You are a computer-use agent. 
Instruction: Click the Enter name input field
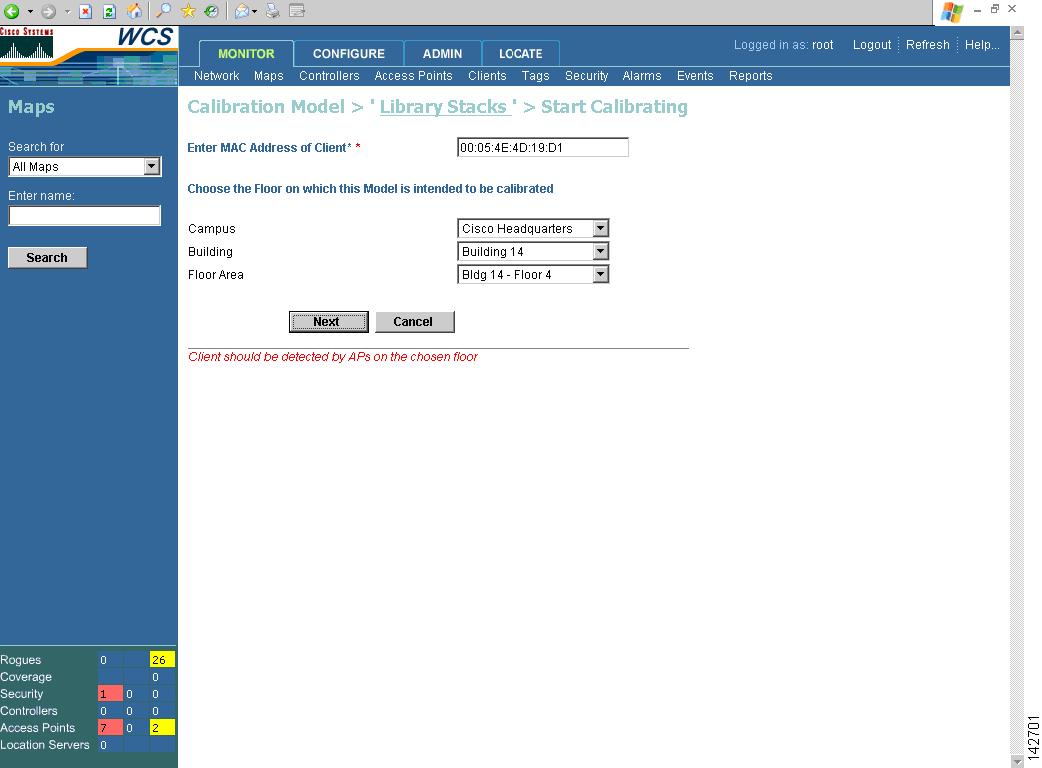tap(84, 215)
